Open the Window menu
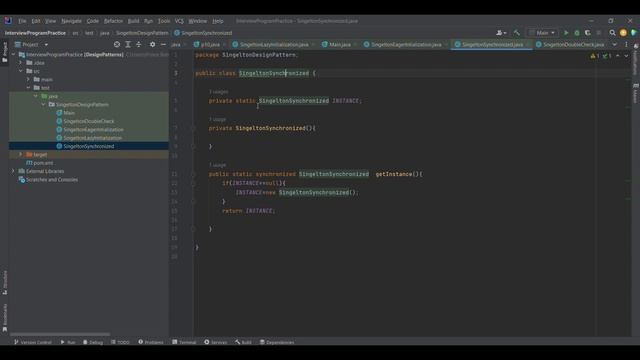This screenshot has width=640, height=360. click(x=198, y=21)
